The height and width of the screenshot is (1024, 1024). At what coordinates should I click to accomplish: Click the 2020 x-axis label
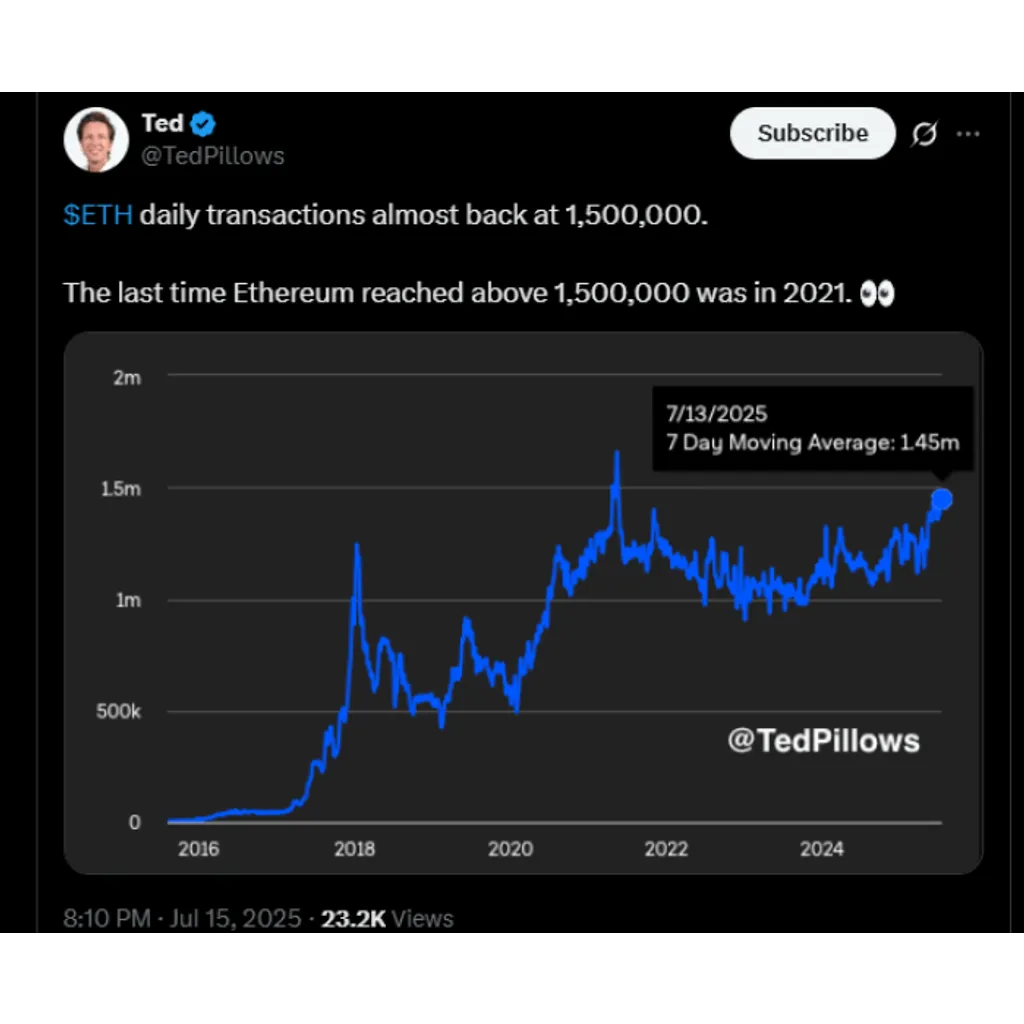(510, 848)
